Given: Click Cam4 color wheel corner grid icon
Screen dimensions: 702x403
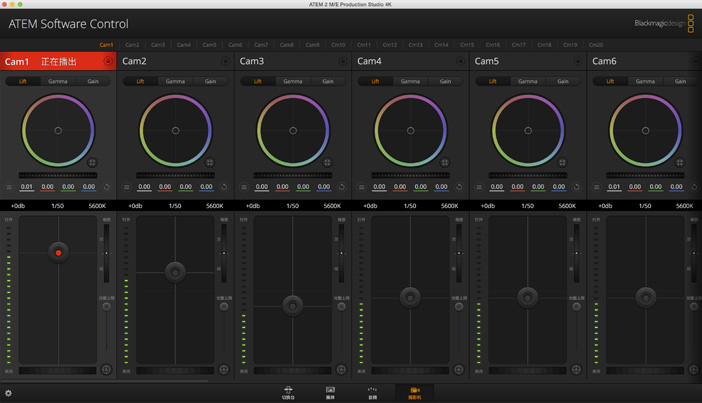Looking at the screenshot, I should (445, 163).
